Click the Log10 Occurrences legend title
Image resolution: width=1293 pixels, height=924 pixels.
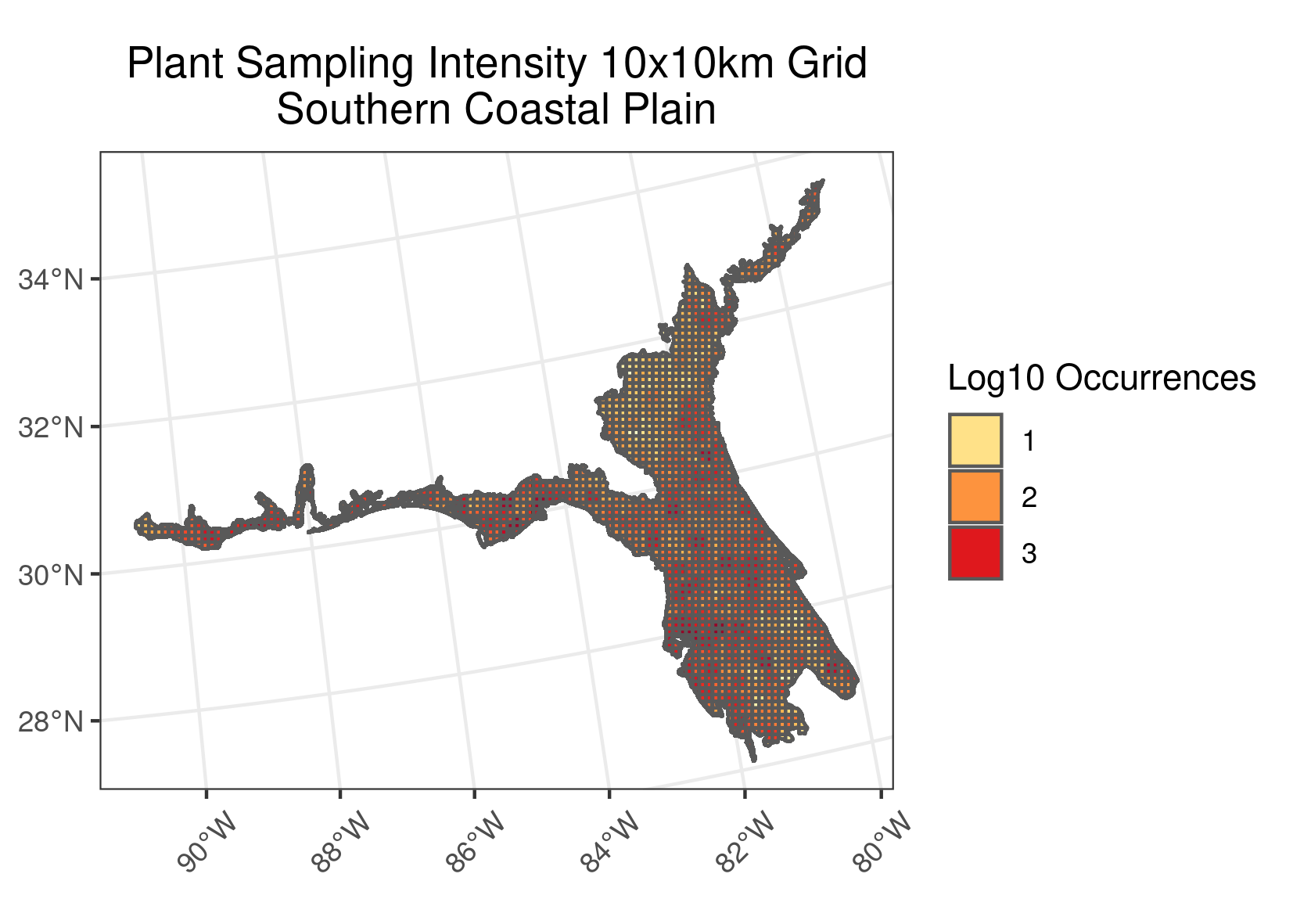(x=1101, y=379)
